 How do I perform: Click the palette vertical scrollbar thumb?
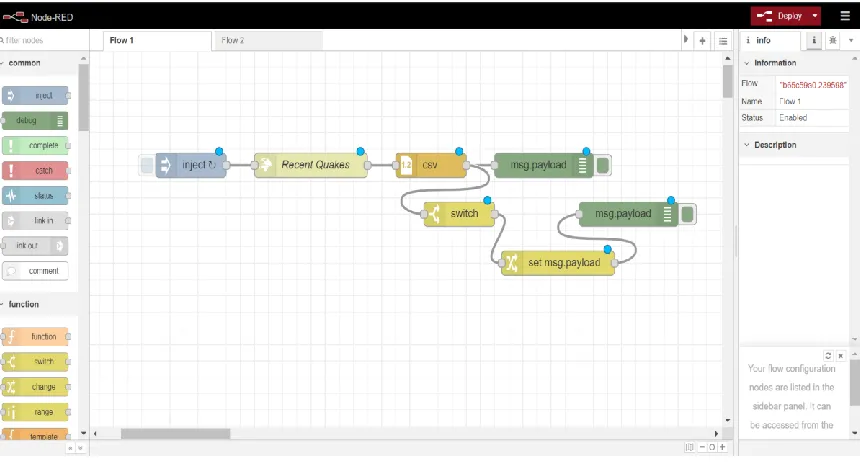click(83, 98)
